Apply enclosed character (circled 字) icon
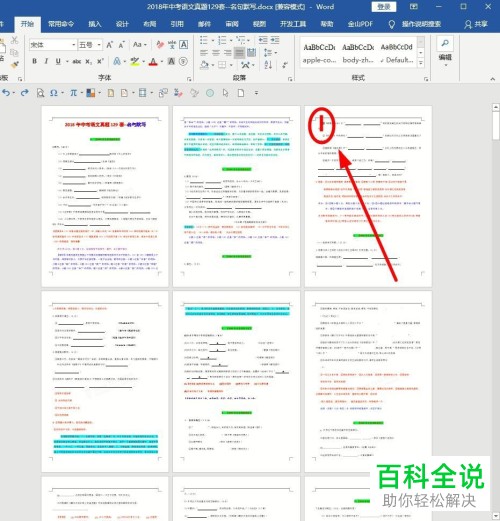 183,61
